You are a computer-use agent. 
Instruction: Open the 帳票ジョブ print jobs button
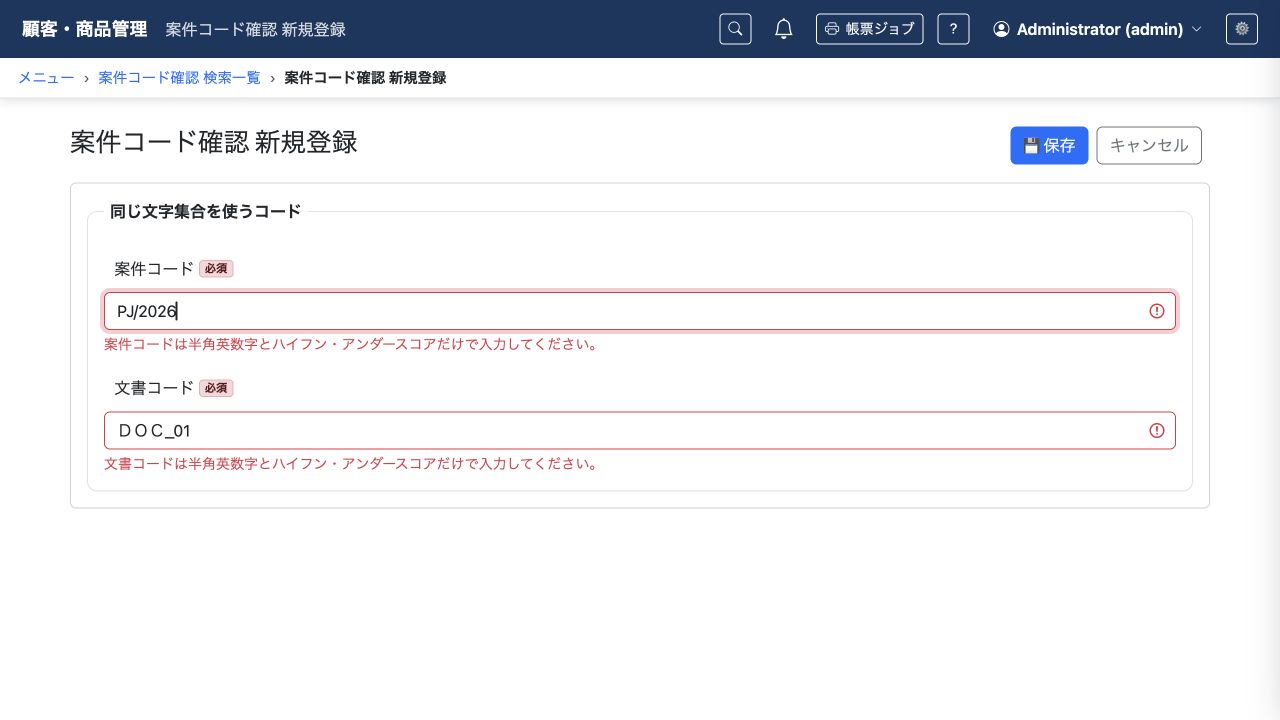pyautogui.click(x=869, y=29)
